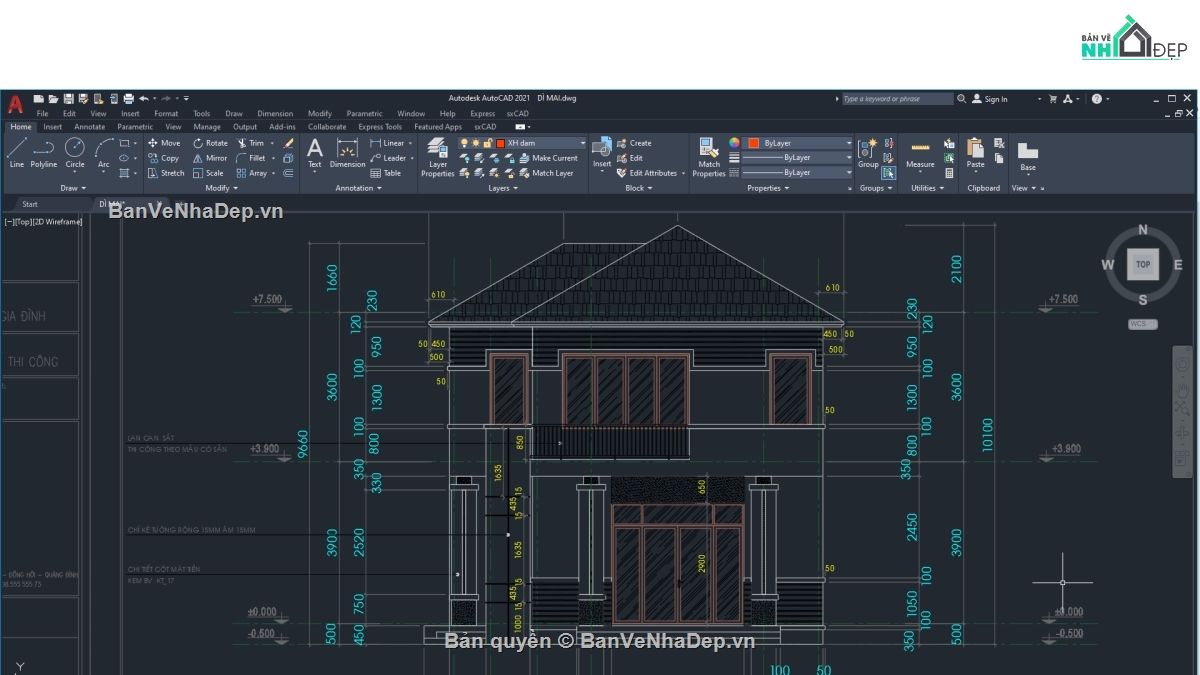Open Layer Properties manager

click(437, 157)
